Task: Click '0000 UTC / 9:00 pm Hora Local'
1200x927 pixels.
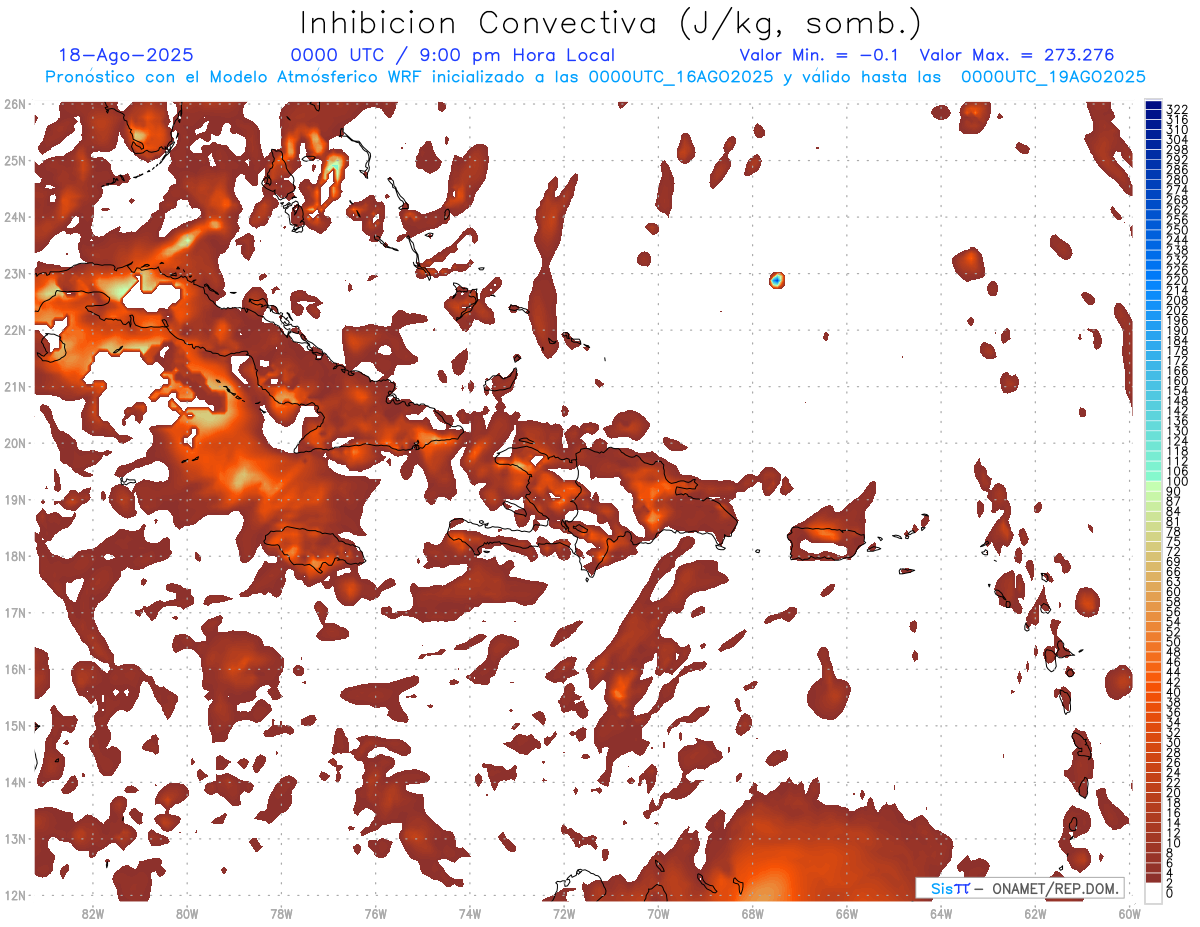Action: (x=452, y=55)
